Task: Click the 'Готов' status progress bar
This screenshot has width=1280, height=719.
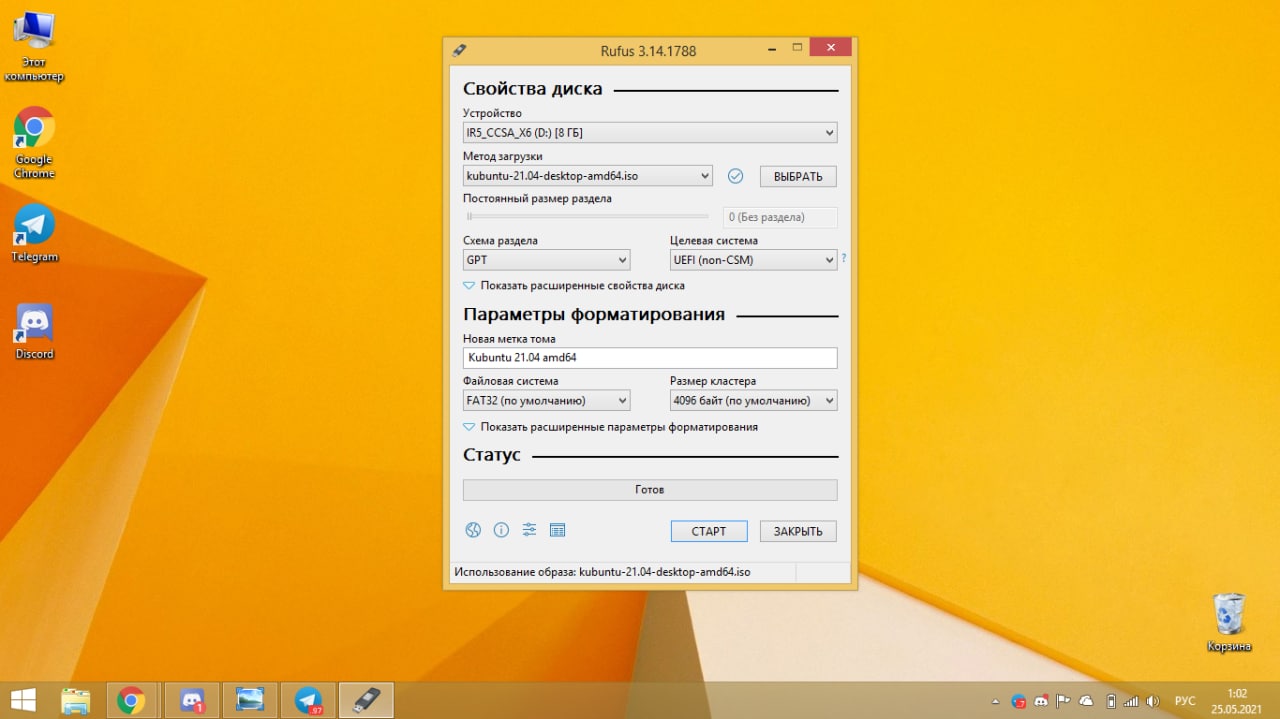Action: point(650,490)
